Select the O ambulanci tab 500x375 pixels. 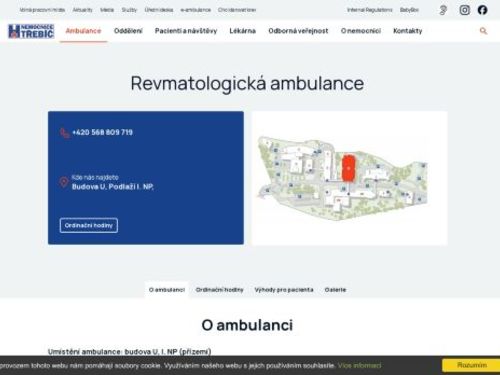tap(167, 290)
